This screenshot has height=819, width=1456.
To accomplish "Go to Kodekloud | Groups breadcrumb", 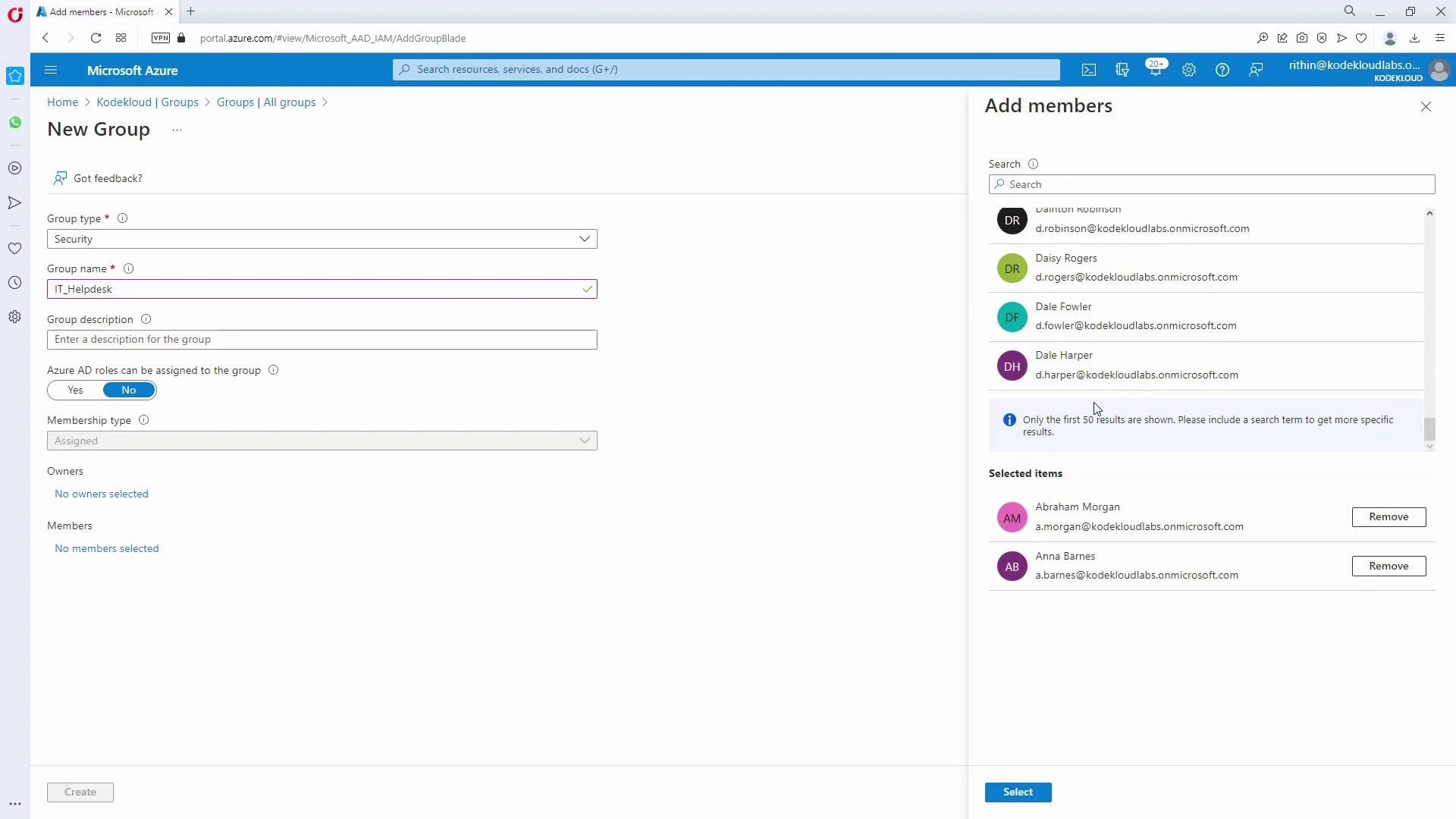I will [147, 102].
